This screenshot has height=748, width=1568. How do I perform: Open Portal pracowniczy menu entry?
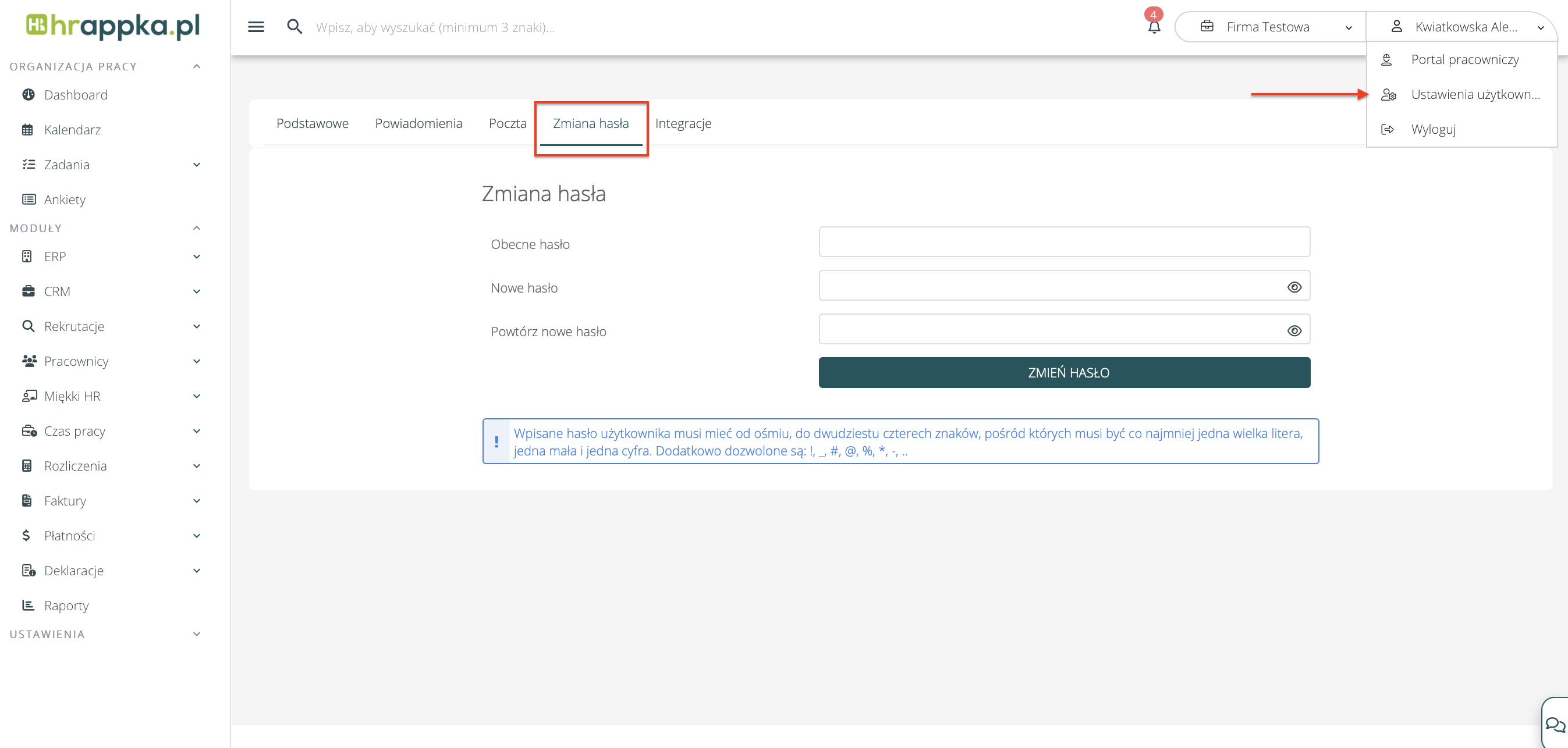tap(1464, 59)
